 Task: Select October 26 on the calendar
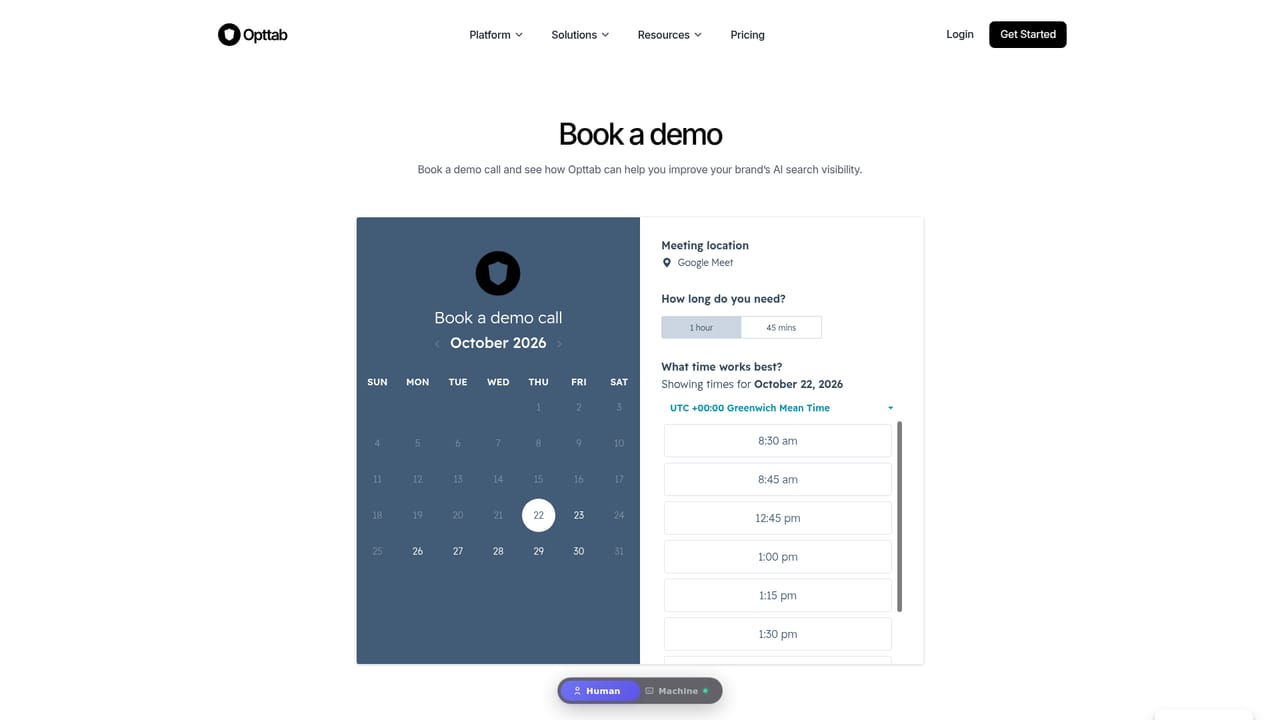[x=418, y=551]
